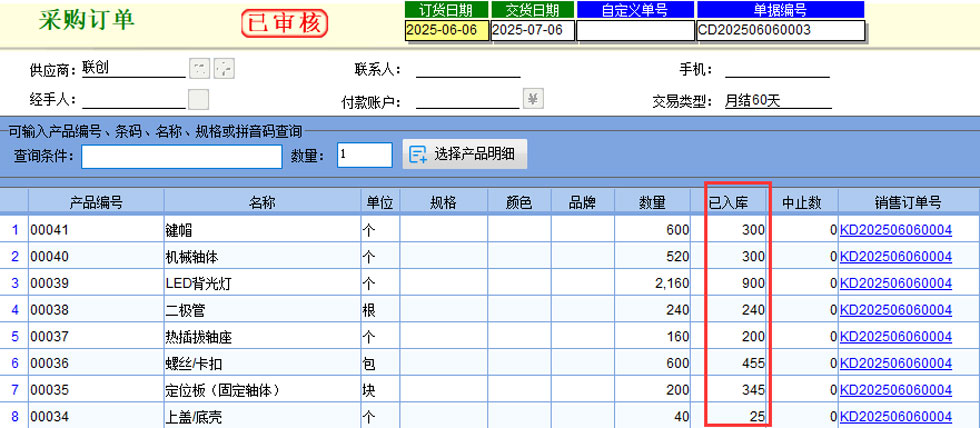Open sales order link in row 8
Viewport: 980px width, 428px height.
pyautogui.click(x=895, y=416)
